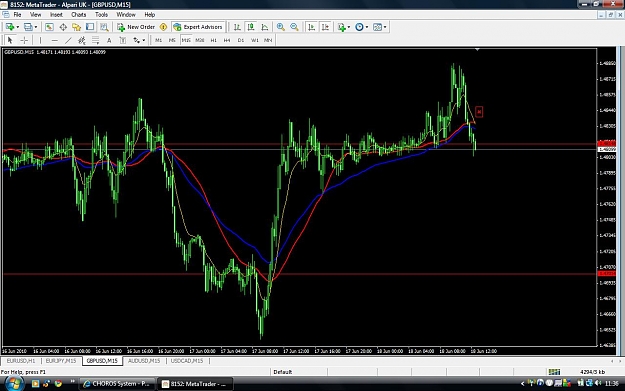
Task: Open the Periods clock icon
Action: 359,27
